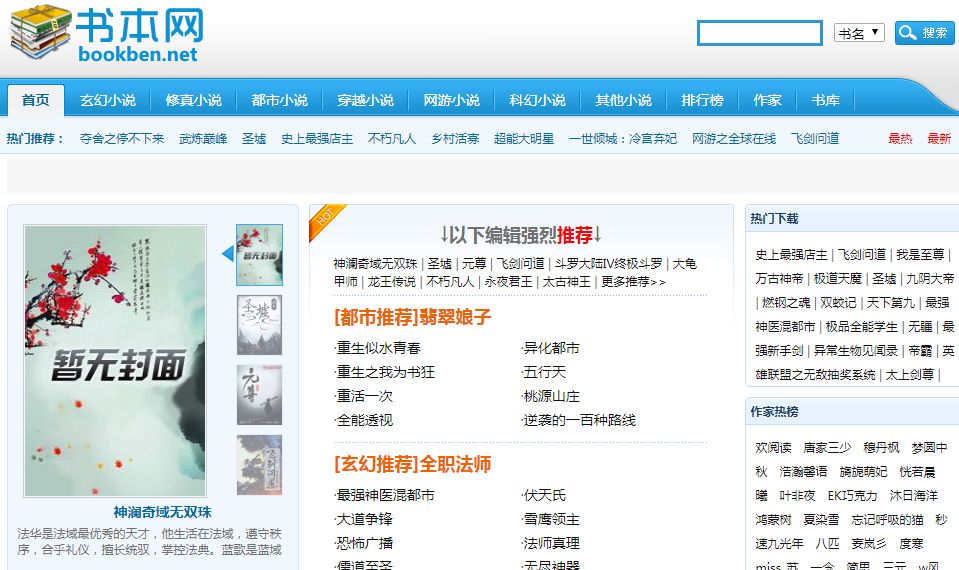The width and height of the screenshot is (959, 570).
Task: Click author 夏染雪 in 作家热榜
Action: pos(821,520)
